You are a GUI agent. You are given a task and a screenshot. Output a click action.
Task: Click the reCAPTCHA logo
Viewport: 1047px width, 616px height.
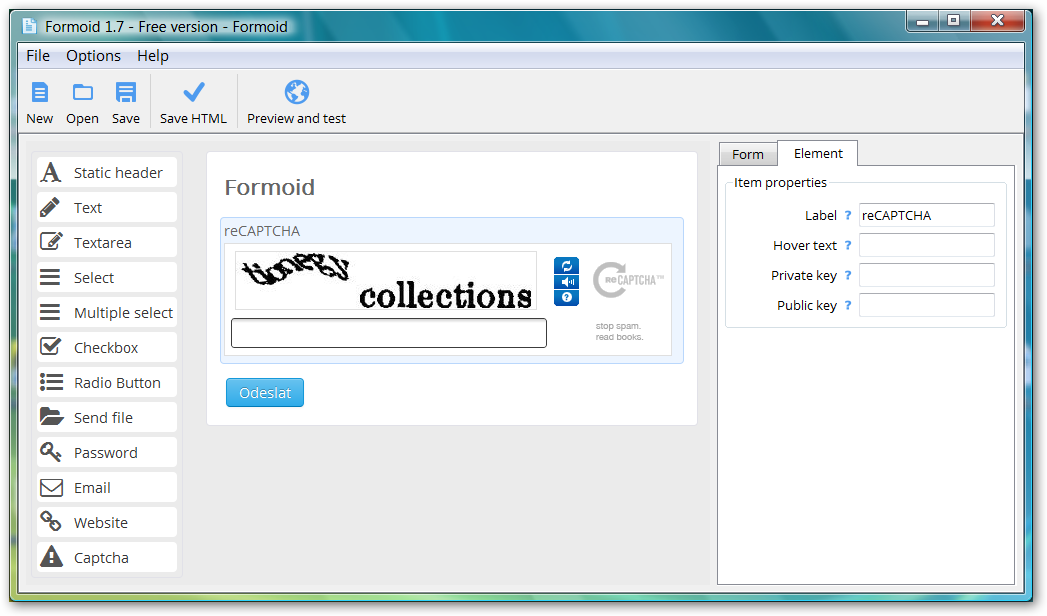coord(628,281)
